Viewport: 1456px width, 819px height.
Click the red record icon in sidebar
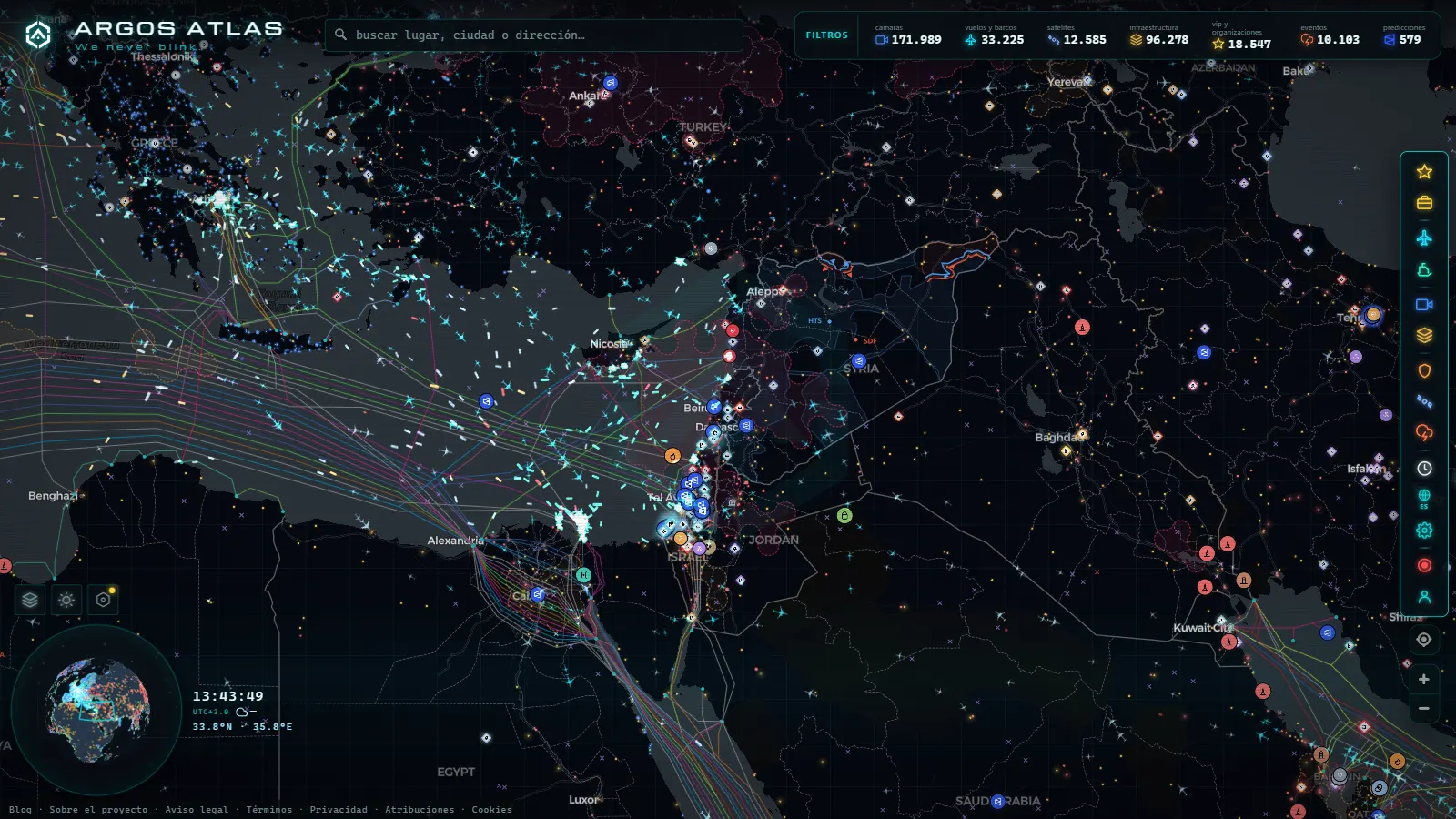pos(1424,565)
